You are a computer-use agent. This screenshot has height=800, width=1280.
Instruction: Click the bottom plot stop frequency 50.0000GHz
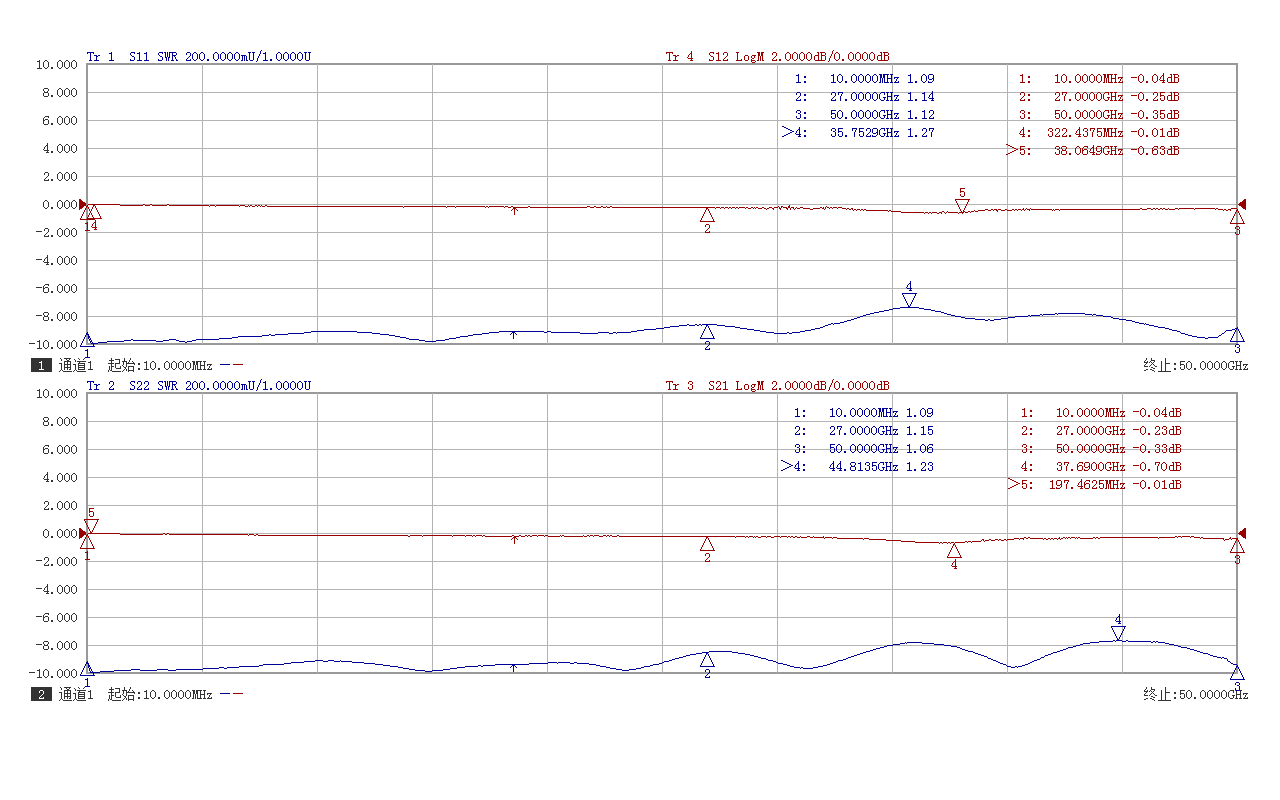(1196, 695)
